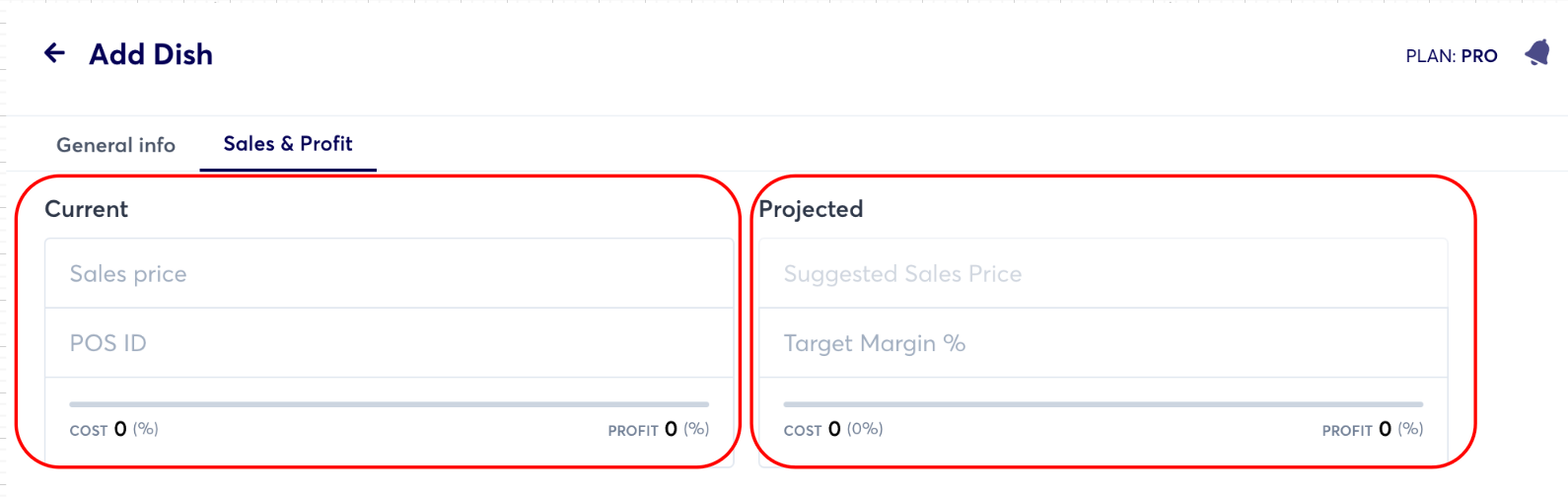This screenshot has height=497, width=1568.
Task: Click the Add Dish page title
Action: pyautogui.click(x=151, y=54)
